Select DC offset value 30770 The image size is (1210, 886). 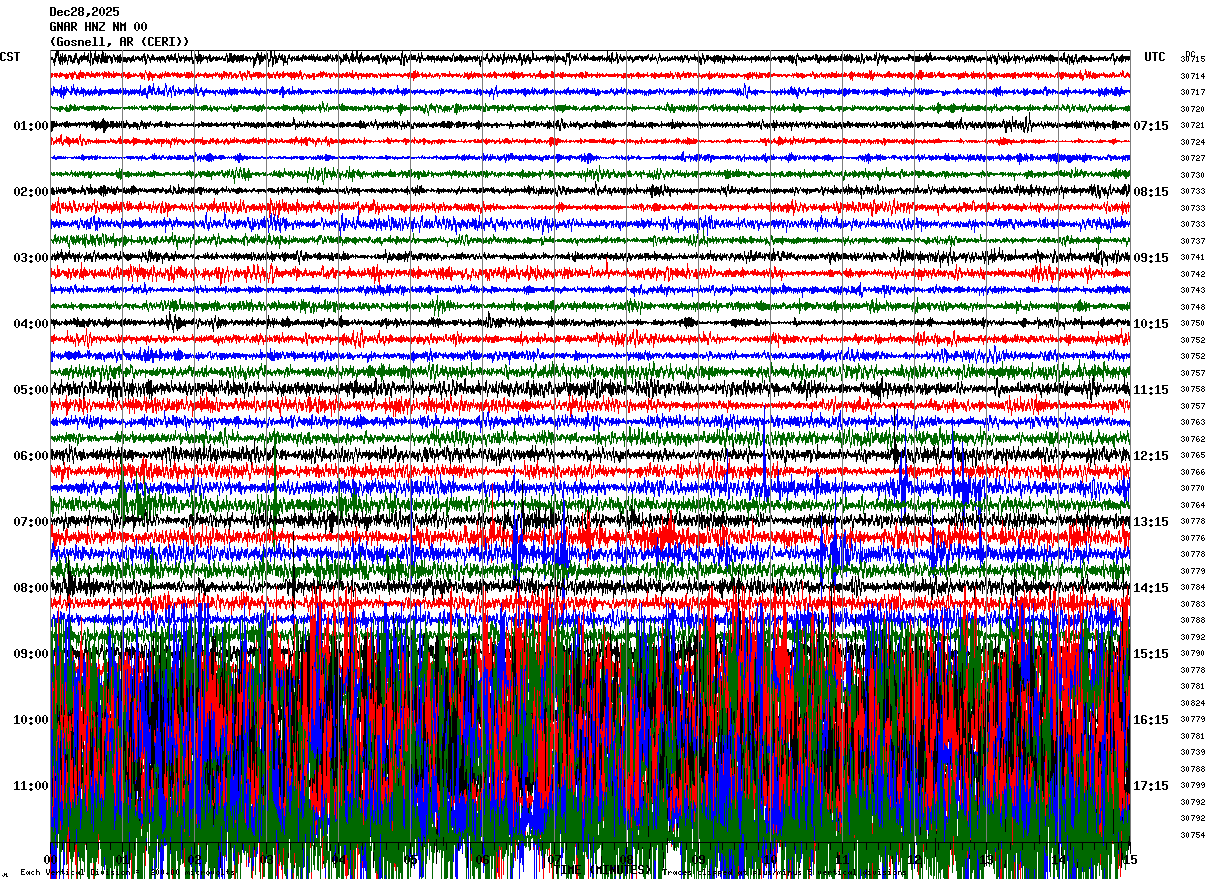[1193, 488]
